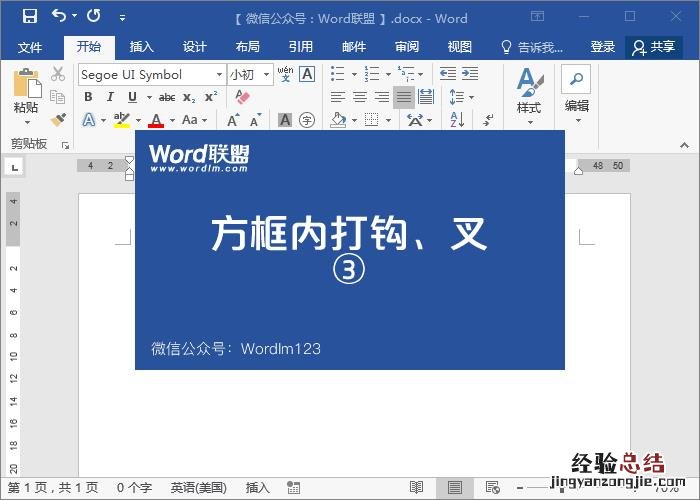Center-align the paragraph text

359,97
